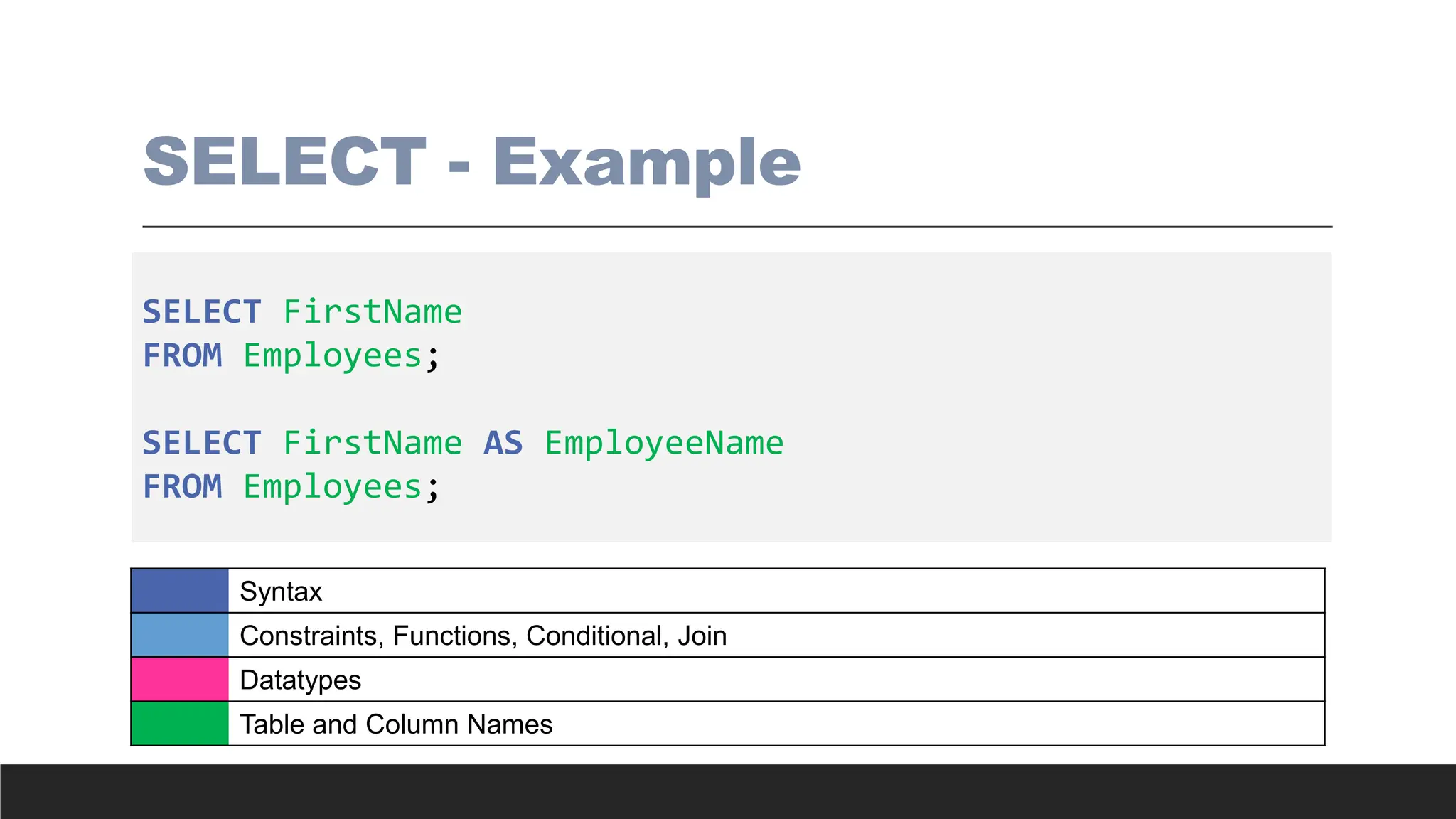This screenshot has height=819, width=1456.
Task: Click the 'Table and Column Names' label
Action: (x=396, y=724)
